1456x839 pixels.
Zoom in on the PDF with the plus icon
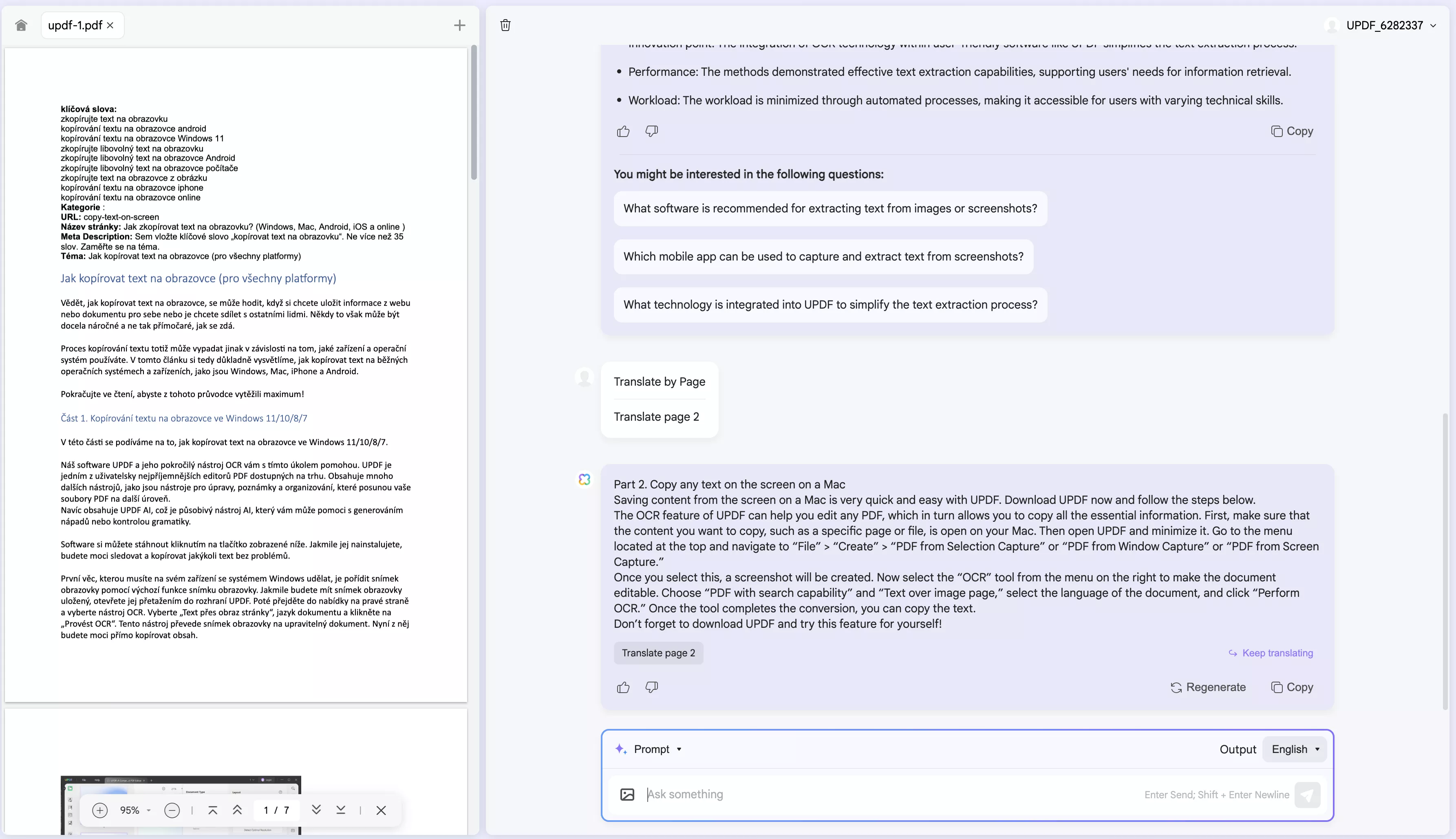coord(100,810)
